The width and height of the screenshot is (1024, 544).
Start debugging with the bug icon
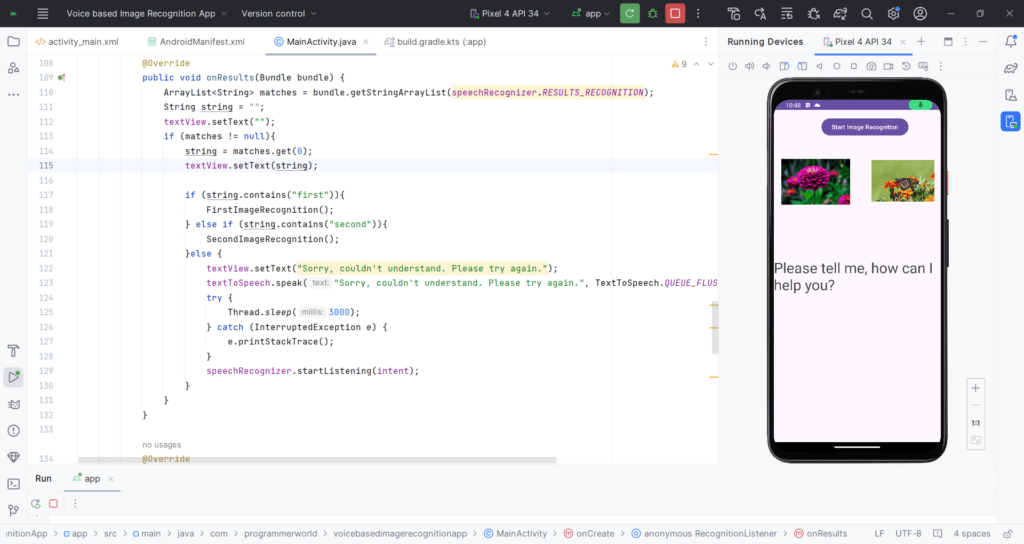652,13
